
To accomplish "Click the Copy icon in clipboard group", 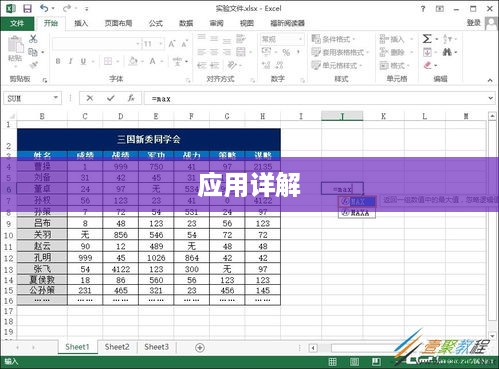I will [33, 52].
